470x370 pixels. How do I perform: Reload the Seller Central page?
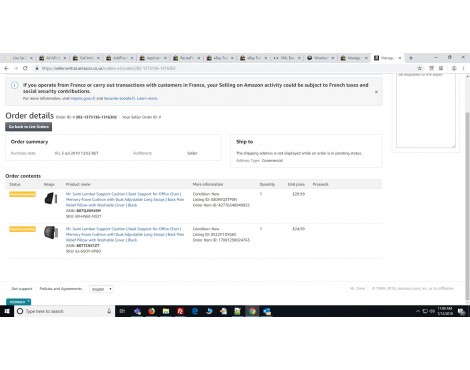(25, 68)
